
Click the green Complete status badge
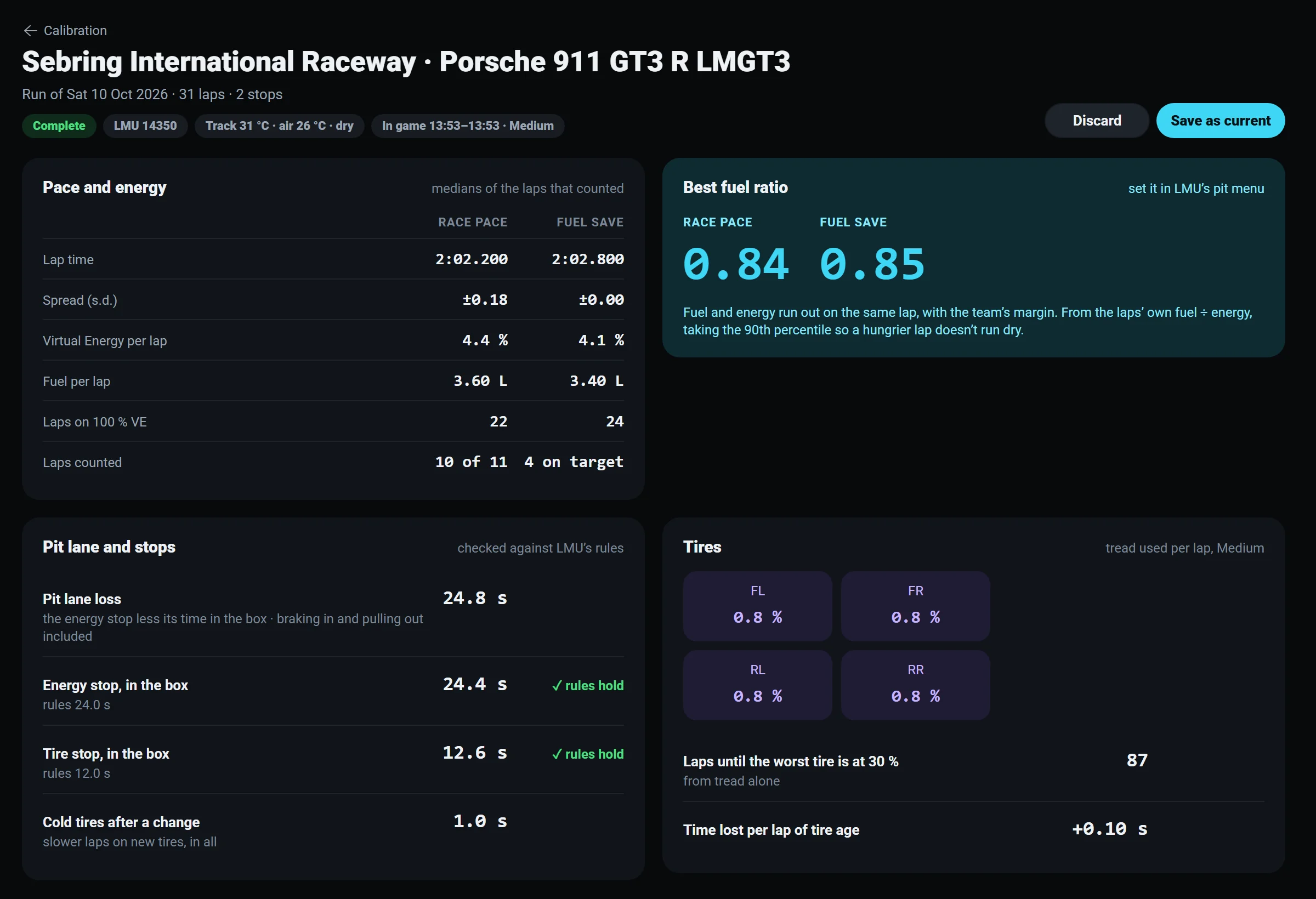click(x=59, y=126)
